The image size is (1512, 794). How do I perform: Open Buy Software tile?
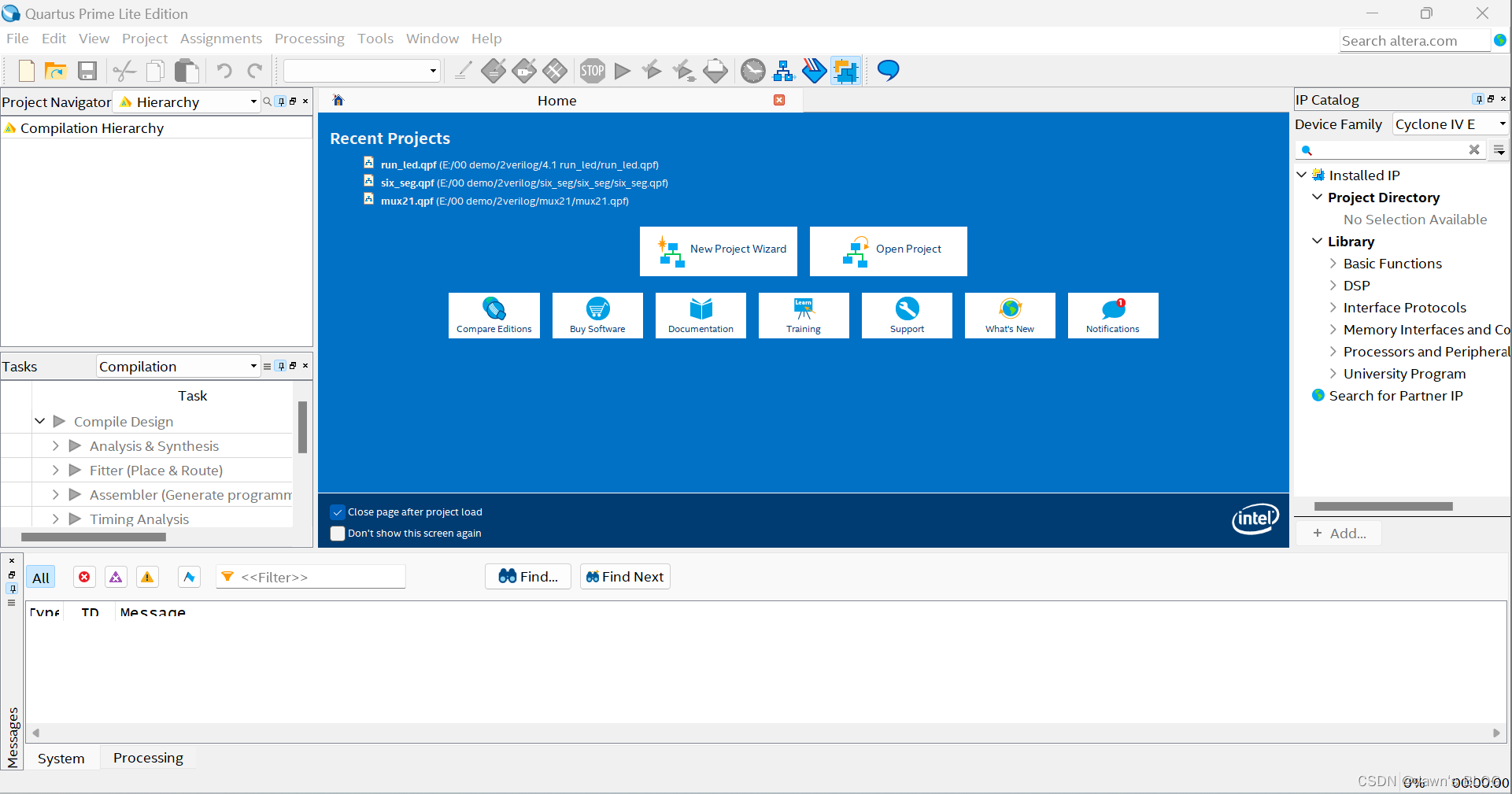(597, 316)
